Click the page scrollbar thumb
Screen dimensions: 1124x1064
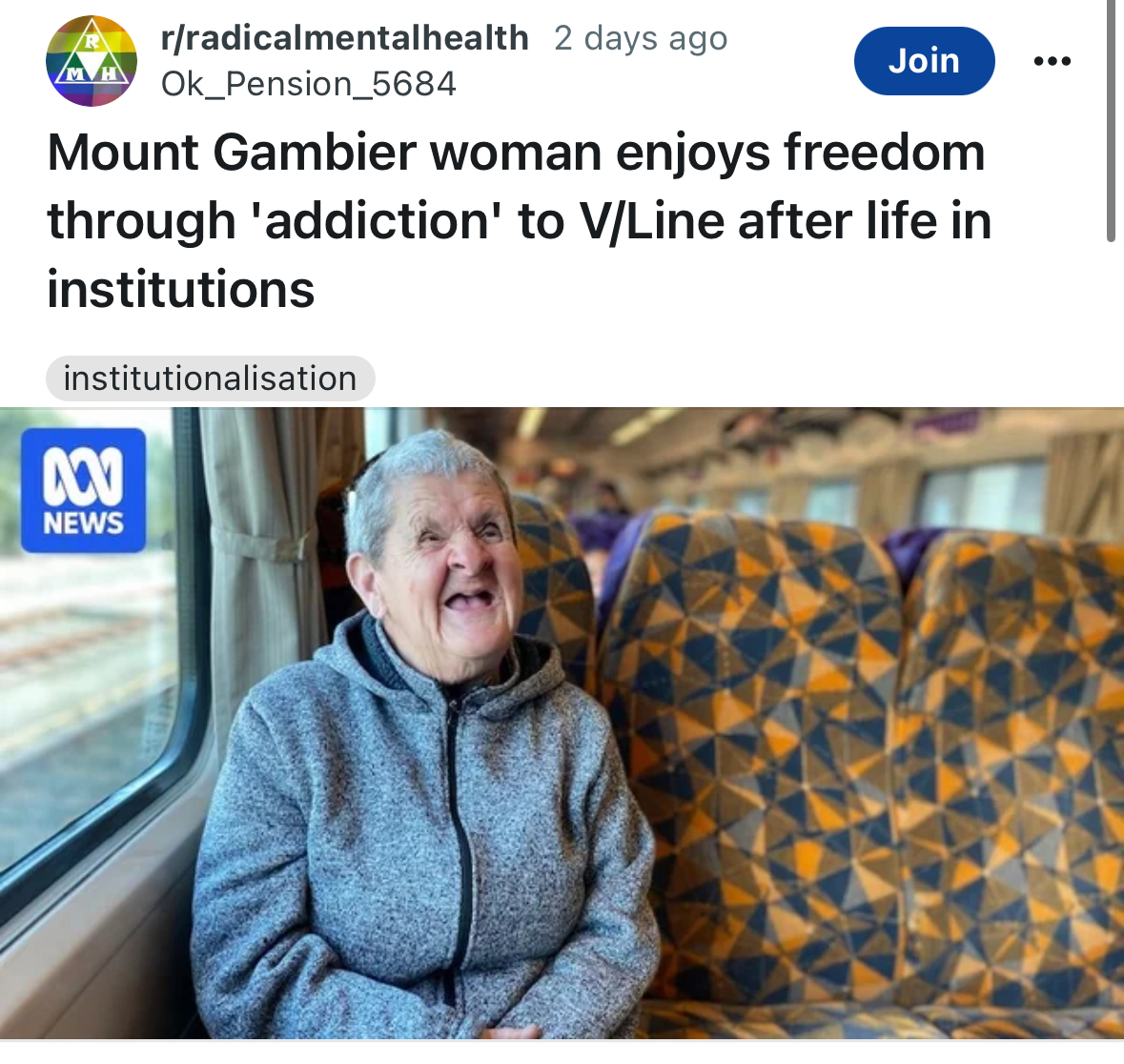click(x=1111, y=120)
